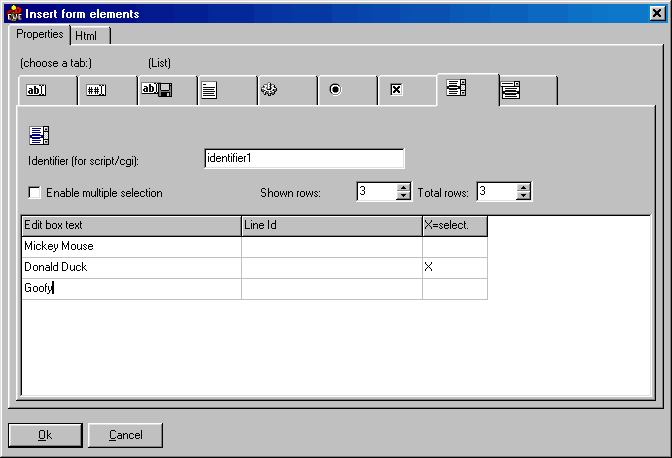The width and height of the screenshot is (672, 458).
Task: Select the radio button element tab
Action: 335,90
